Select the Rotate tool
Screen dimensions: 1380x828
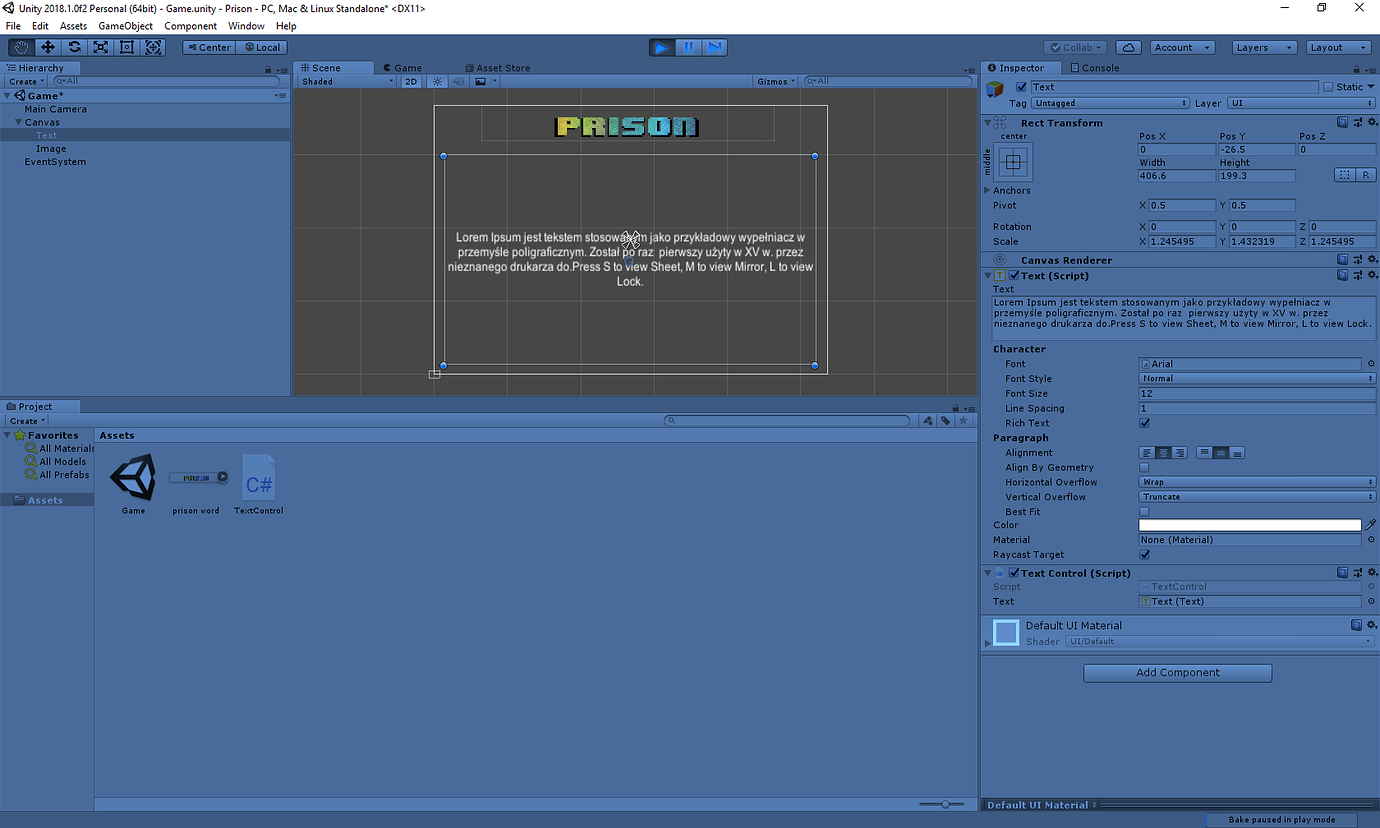click(74, 47)
